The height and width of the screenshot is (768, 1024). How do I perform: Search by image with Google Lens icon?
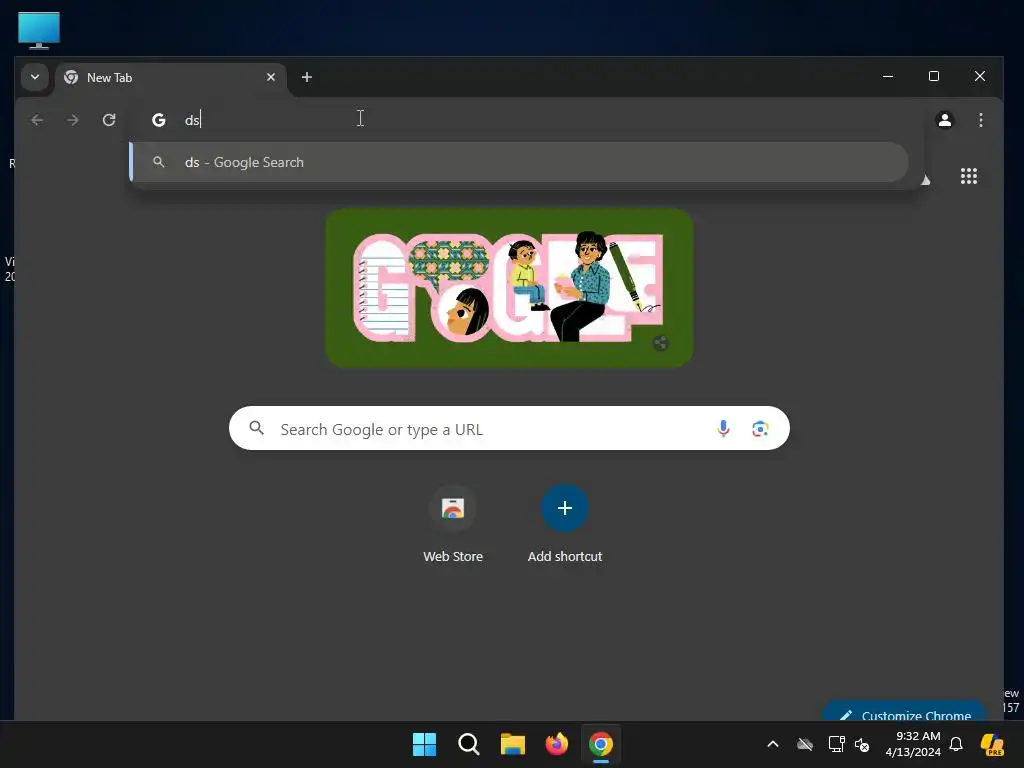(760, 428)
